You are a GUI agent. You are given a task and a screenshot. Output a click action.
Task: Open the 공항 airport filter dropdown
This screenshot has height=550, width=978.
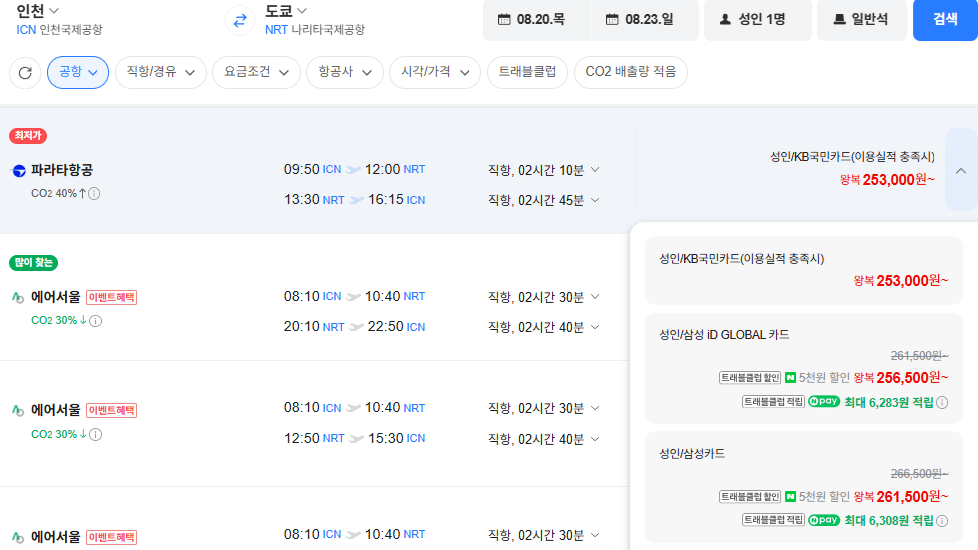pos(78,72)
